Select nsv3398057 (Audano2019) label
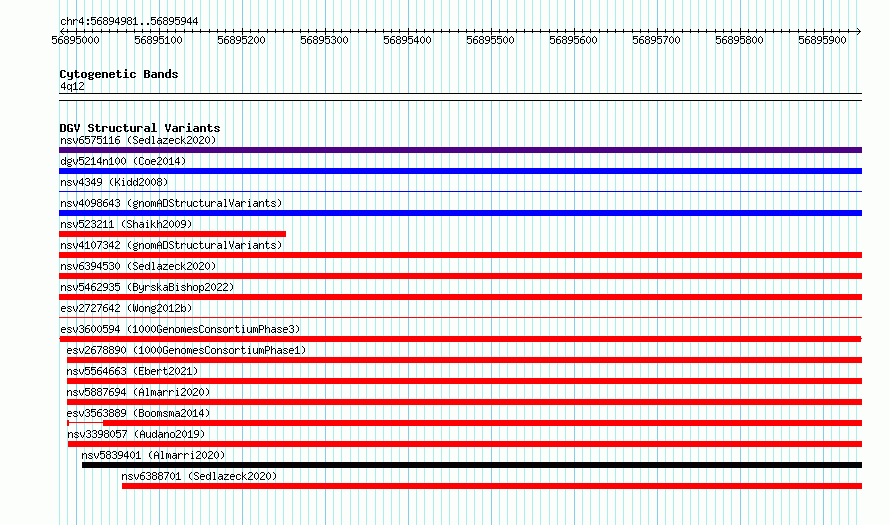 click(x=136, y=434)
